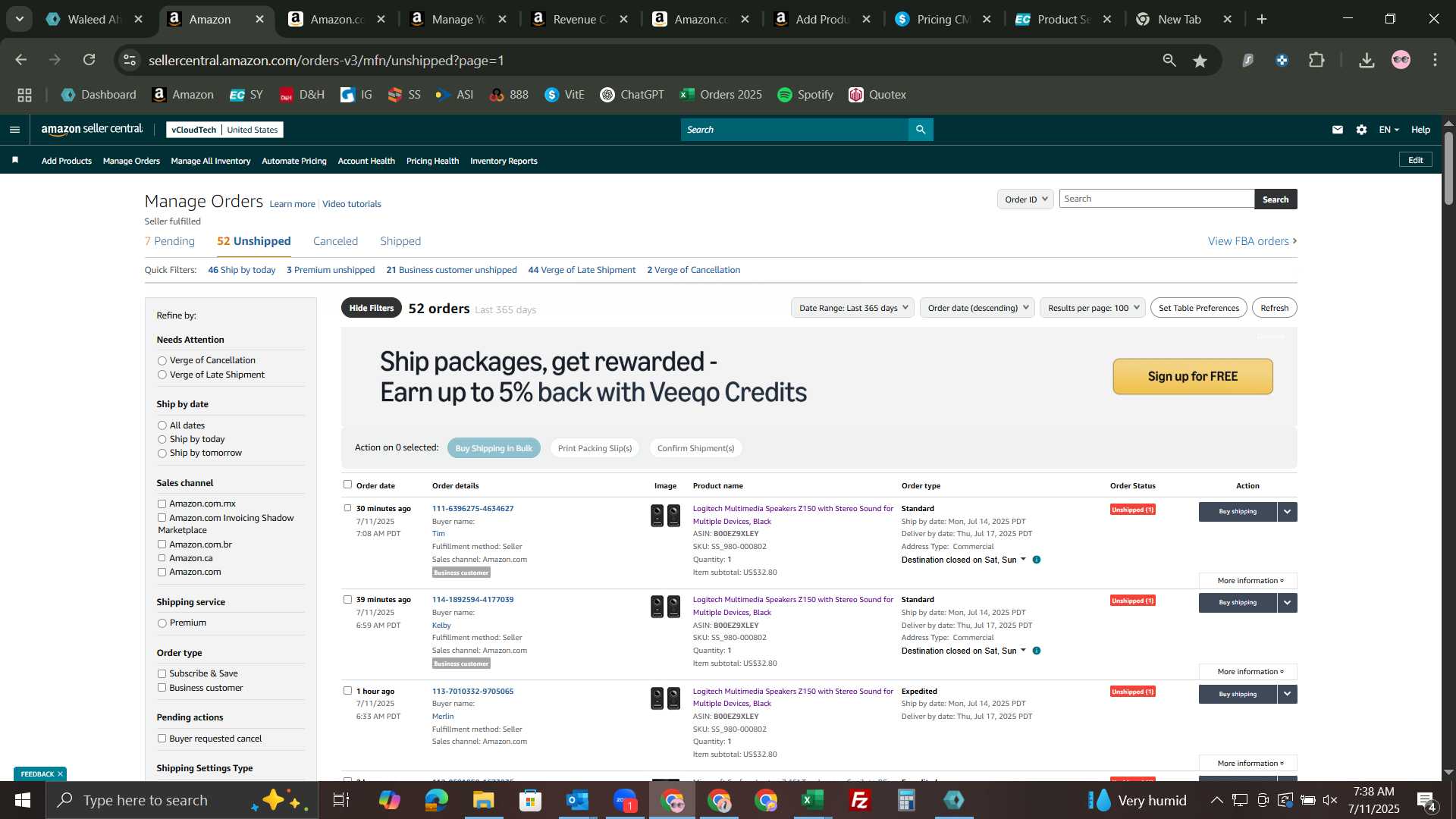Viewport: 1456px width, 819px height.
Task: Open the Chrome three-dot menu
Action: coord(1435,60)
